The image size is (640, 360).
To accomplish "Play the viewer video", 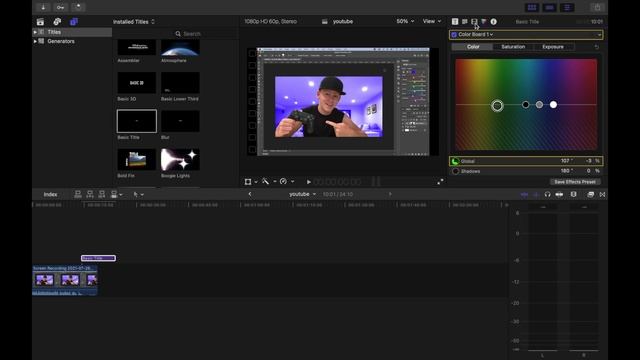I will (x=309, y=182).
